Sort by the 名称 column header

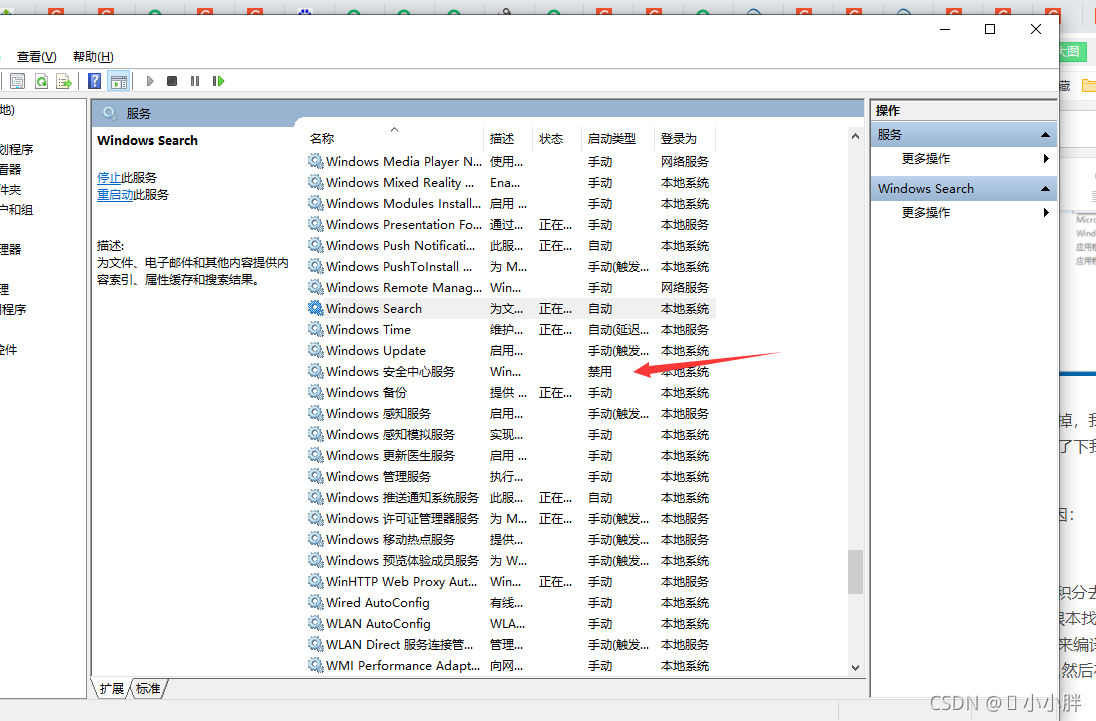(x=394, y=138)
